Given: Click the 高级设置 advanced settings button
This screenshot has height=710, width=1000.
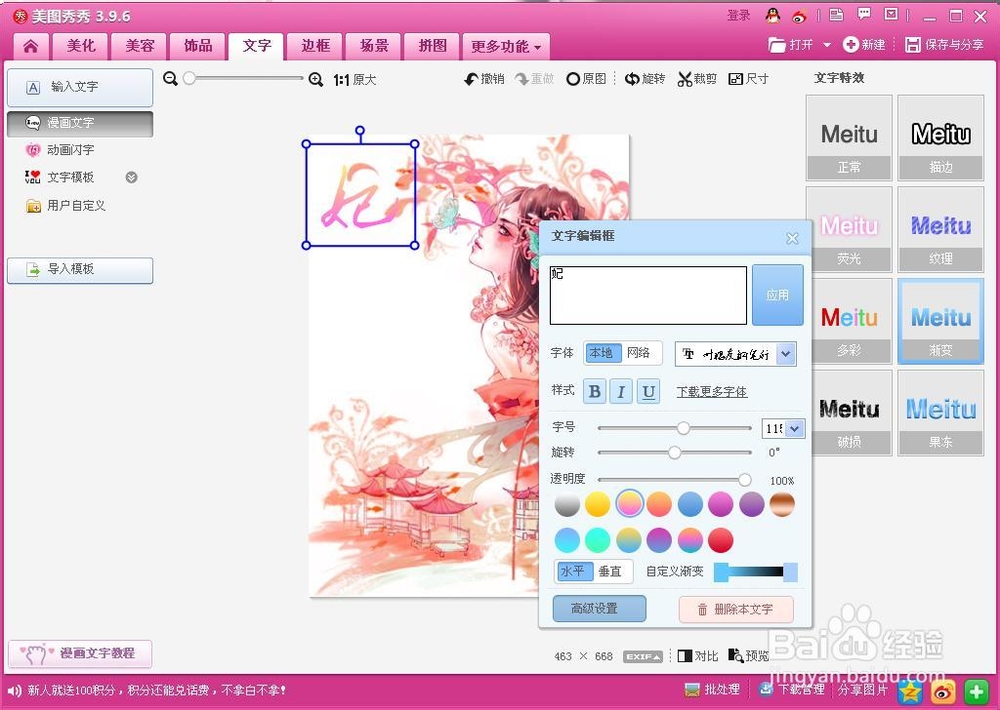Looking at the screenshot, I should (599, 609).
